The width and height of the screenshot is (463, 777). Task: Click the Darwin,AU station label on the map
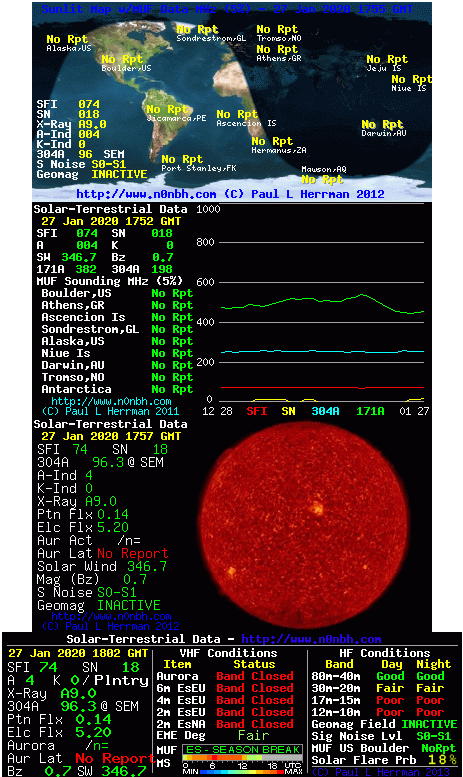pos(384,133)
